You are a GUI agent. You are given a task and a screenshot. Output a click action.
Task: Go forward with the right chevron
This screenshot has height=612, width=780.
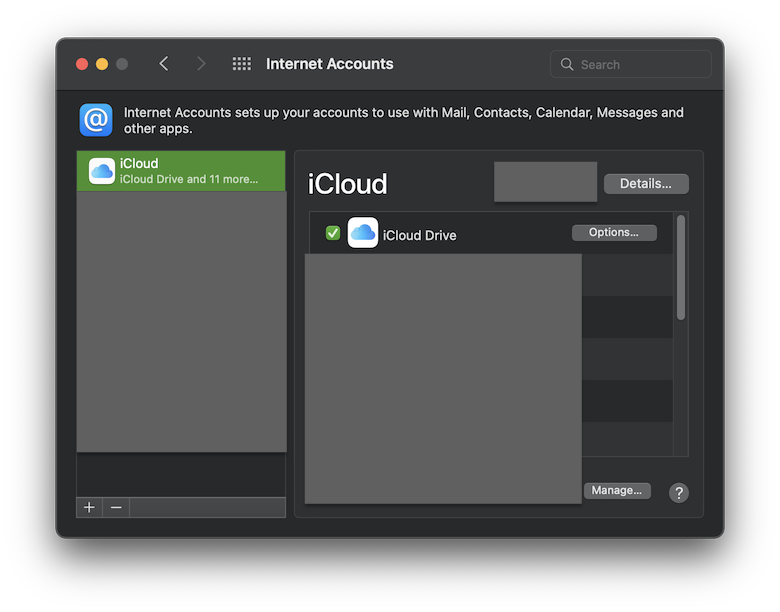201,64
